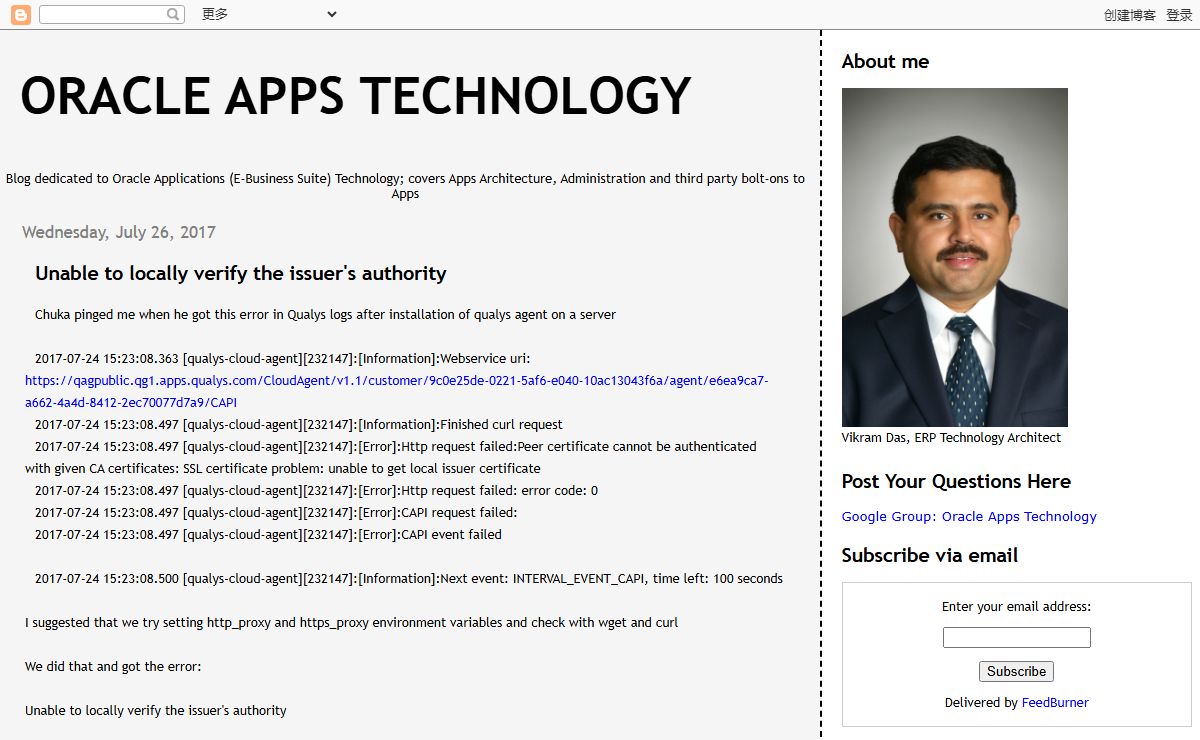Click the text Enter your email address:
Image resolution: width=1200 pixels, height=740 pixels.
click(1016, 607)
